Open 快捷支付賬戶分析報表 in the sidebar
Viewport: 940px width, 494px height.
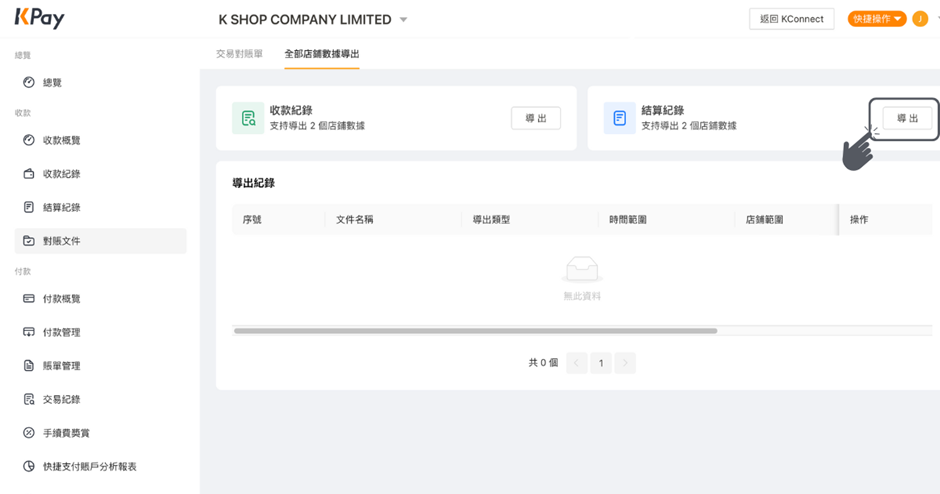[101, 466]
